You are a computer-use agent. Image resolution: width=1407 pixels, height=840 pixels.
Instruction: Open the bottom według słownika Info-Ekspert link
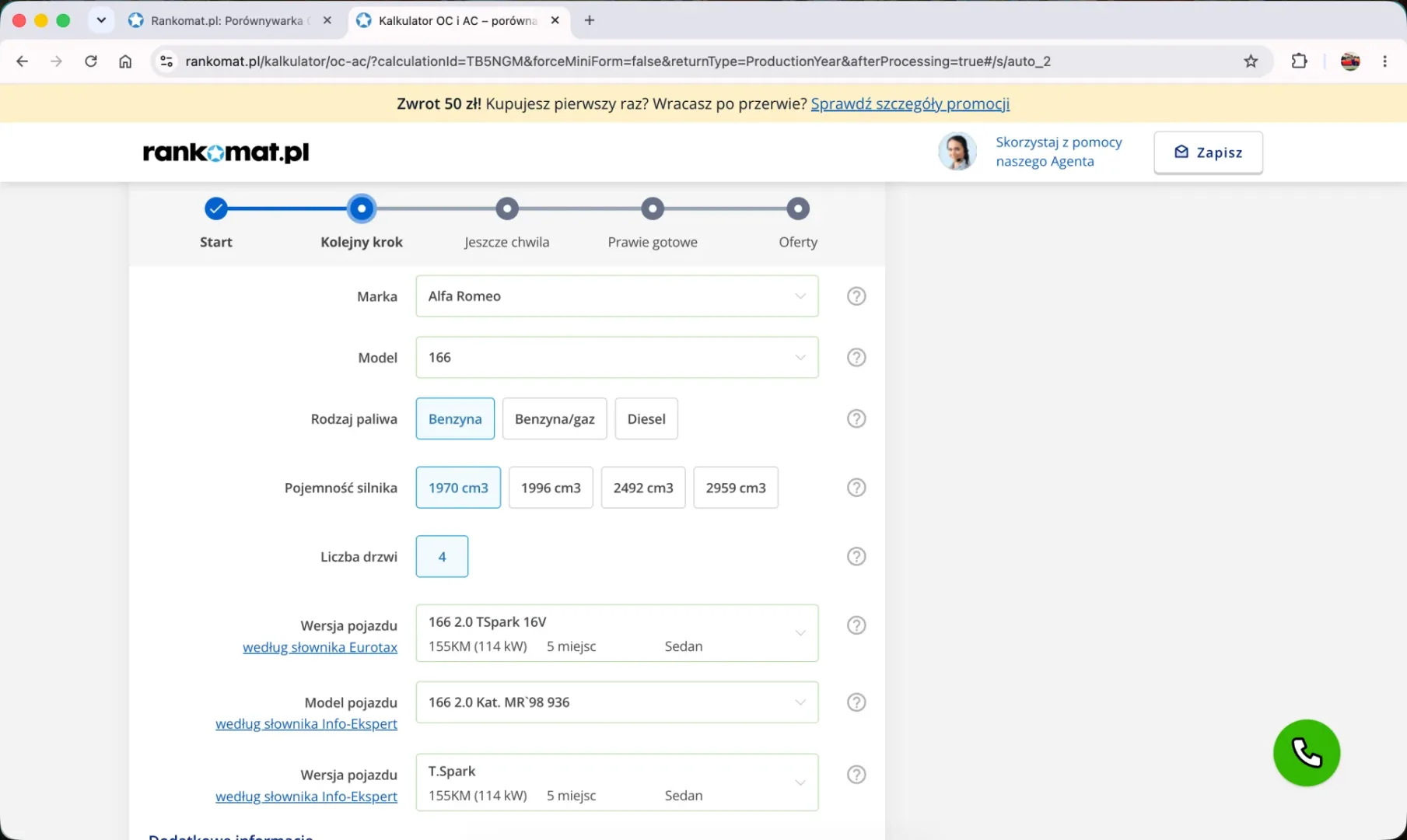coord(306,796)
